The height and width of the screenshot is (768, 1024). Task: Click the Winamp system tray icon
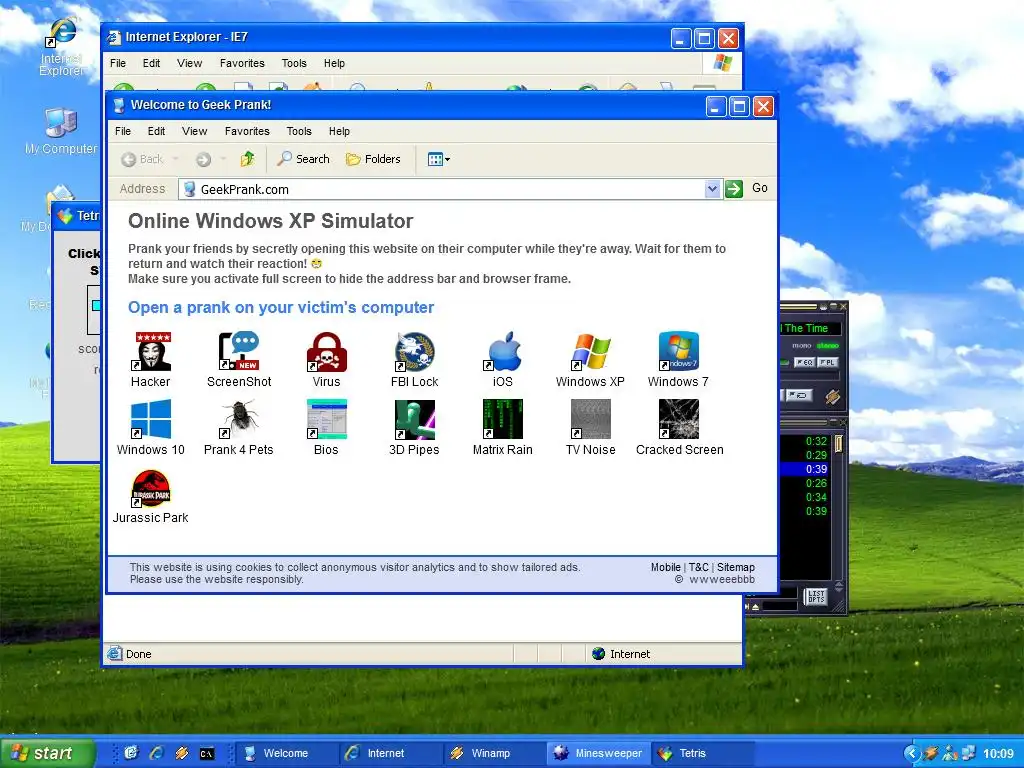coord(932,754)
